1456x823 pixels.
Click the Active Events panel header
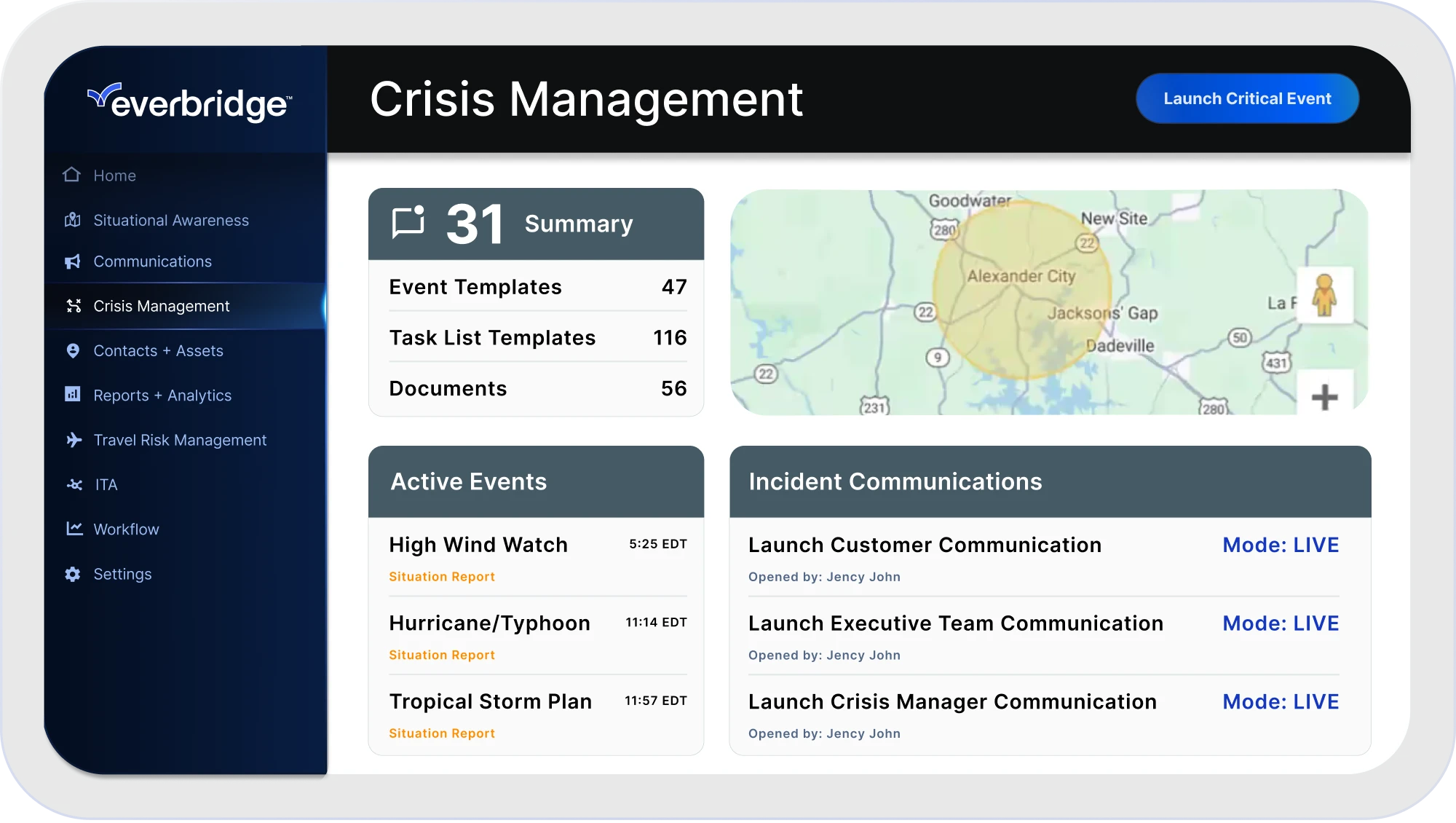pyautogui.click(x=536, y=481)
